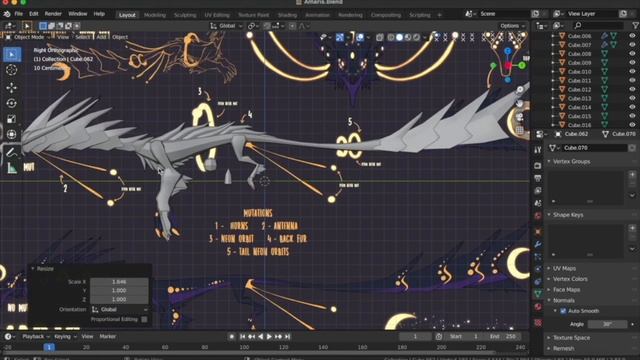
Task: Hide Cube.008 with eye icon
Action: tap(632, 53)
